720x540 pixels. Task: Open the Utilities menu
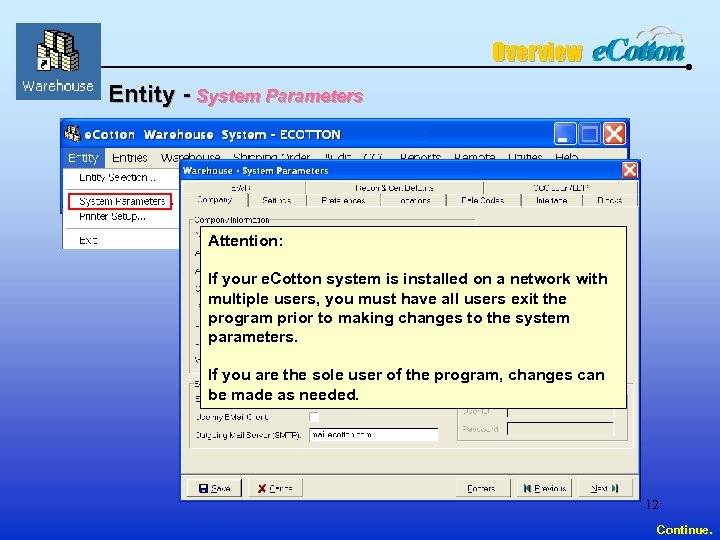pos(525,156)
